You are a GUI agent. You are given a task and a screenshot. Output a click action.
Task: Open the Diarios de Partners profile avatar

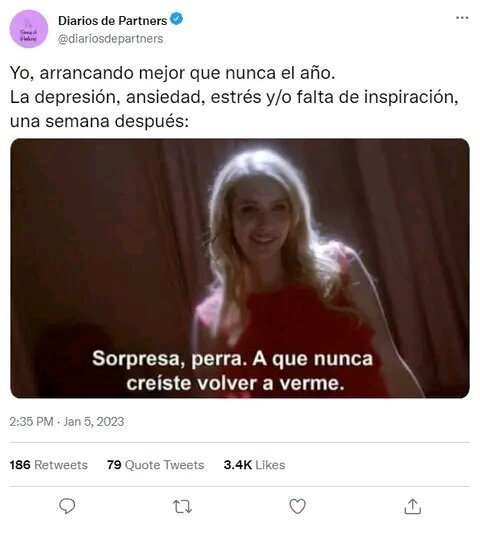[29, 29]
